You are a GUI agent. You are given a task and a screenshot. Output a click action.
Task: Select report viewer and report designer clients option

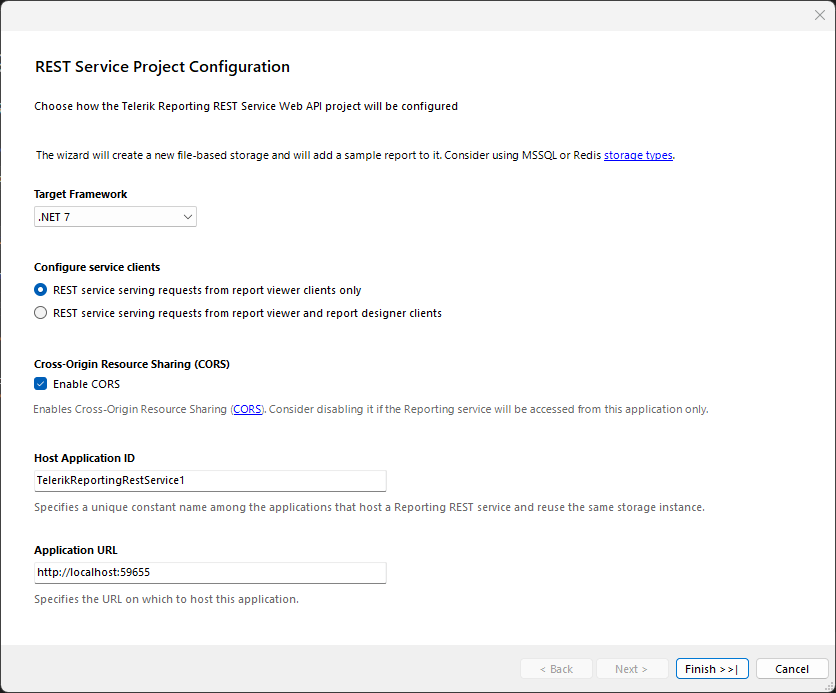click(41, 313)
